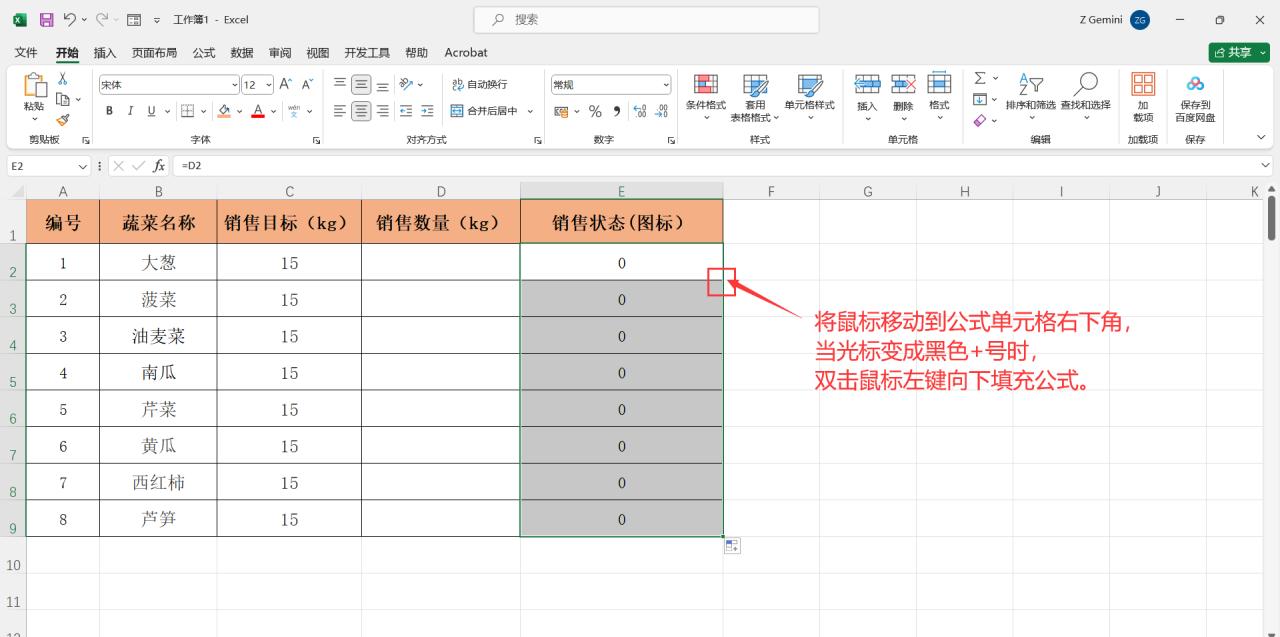1280x637 pixels.
Task: Toggle 自动换行 wrap text
Action: point(479,85)
